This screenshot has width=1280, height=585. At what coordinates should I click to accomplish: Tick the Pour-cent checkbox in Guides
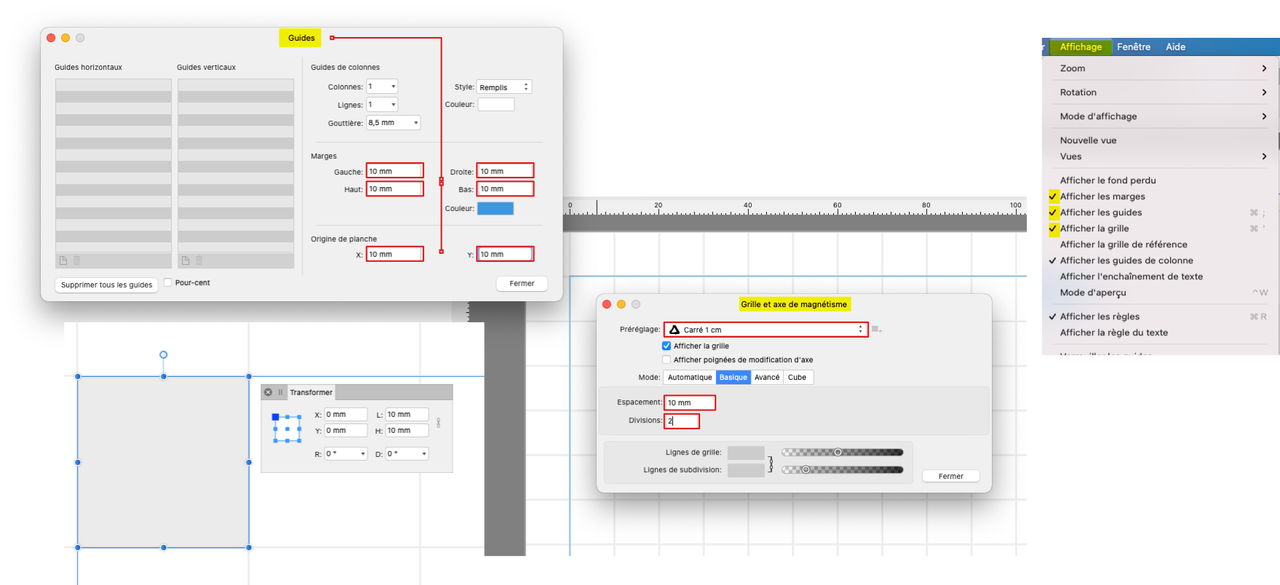point(168,283)
